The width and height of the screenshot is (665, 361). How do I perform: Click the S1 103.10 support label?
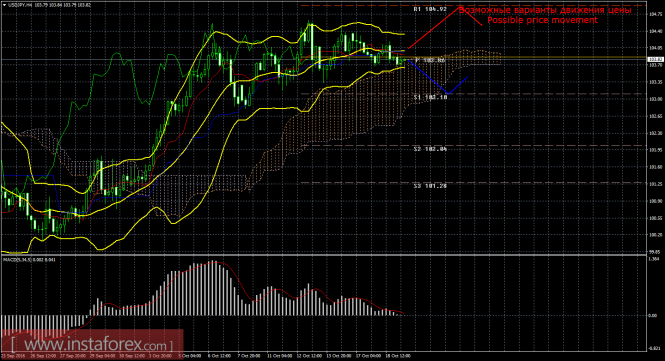(x=430, y=97)
